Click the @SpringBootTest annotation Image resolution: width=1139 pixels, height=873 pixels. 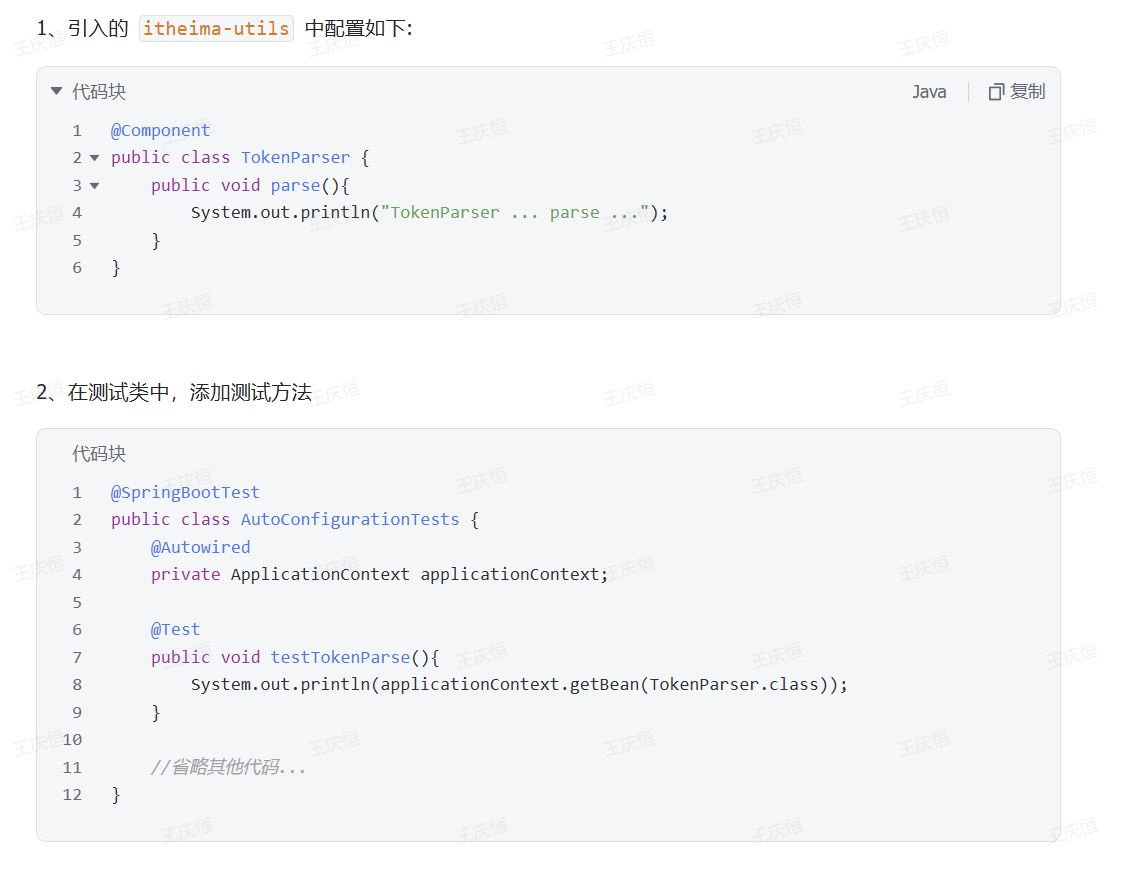pyautogui.click(x=185, y=492)
